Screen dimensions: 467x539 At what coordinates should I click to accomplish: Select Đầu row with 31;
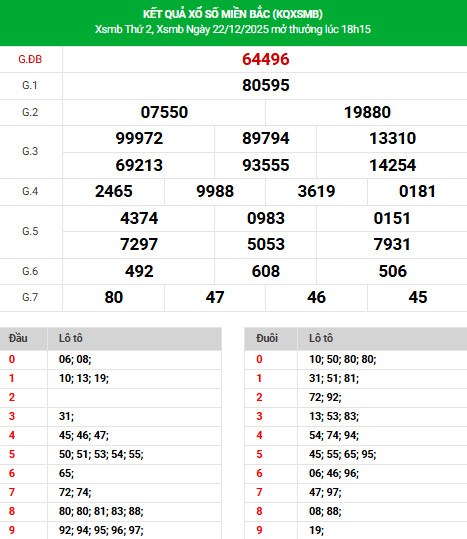111,417
